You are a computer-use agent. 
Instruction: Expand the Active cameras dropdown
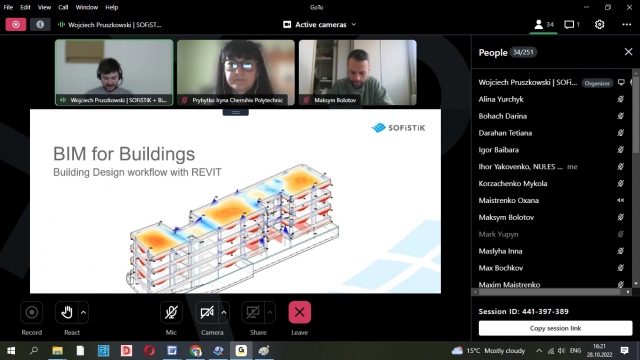click(320, 24)
